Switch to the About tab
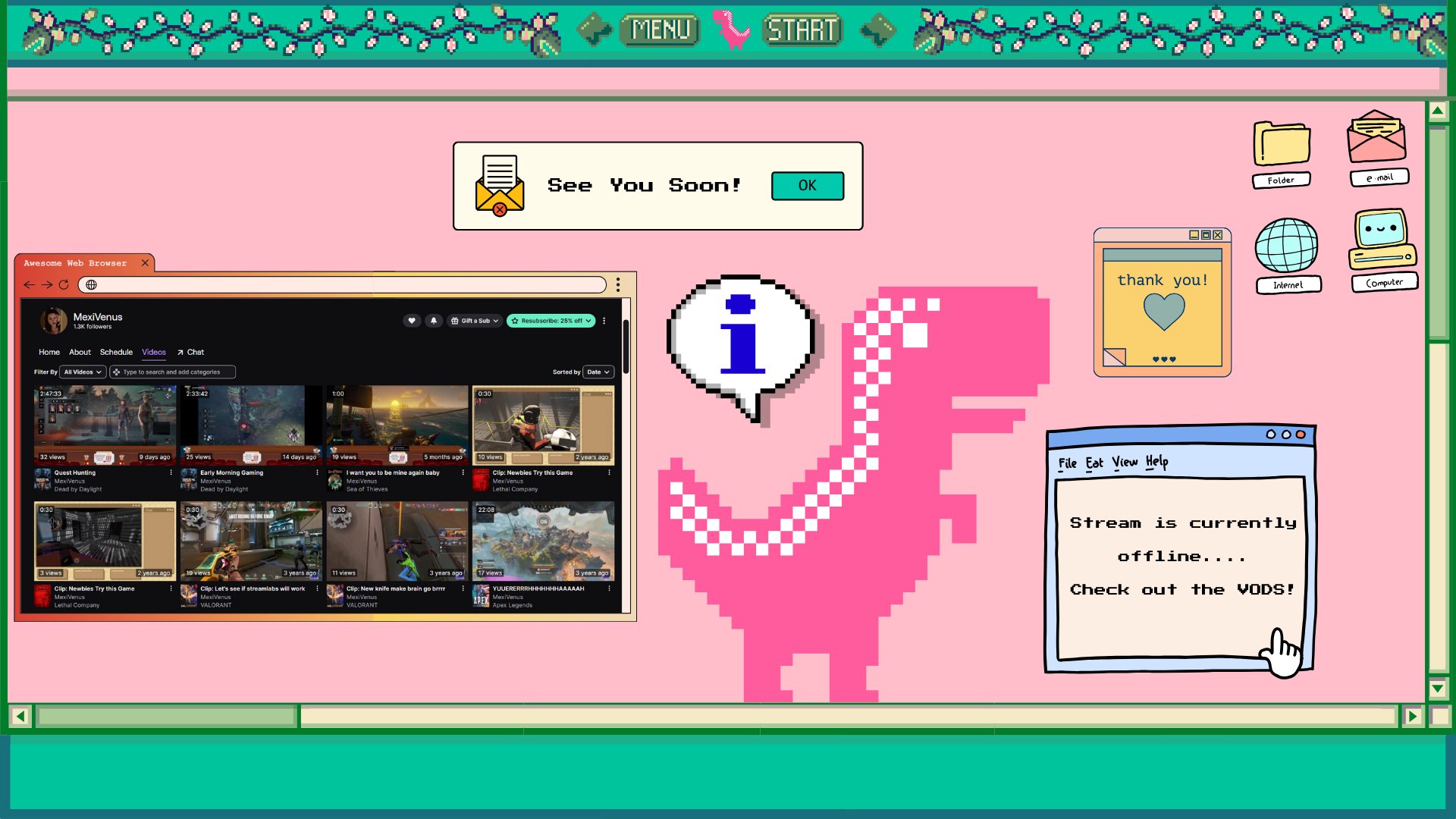This screenshot has width=1456, height=819. [80, 352]
